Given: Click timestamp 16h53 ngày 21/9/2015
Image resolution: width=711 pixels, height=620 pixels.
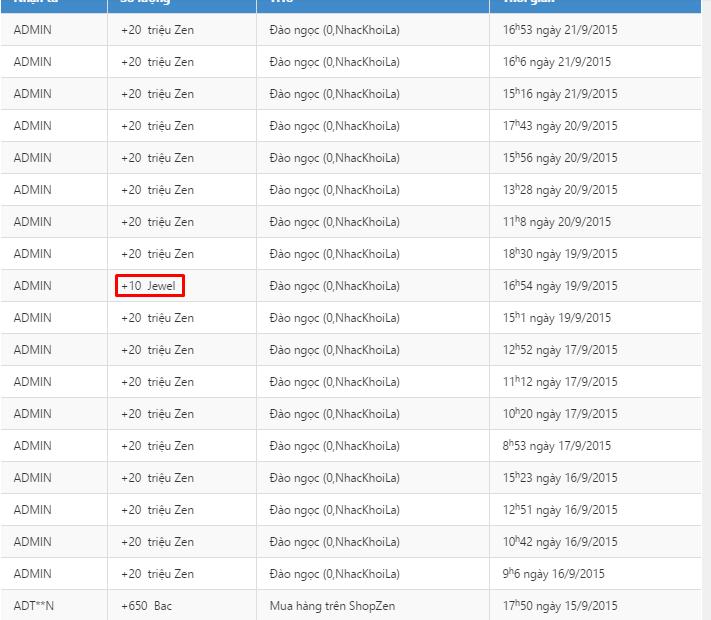Looking at the screenshot, I should coord(560,30).
